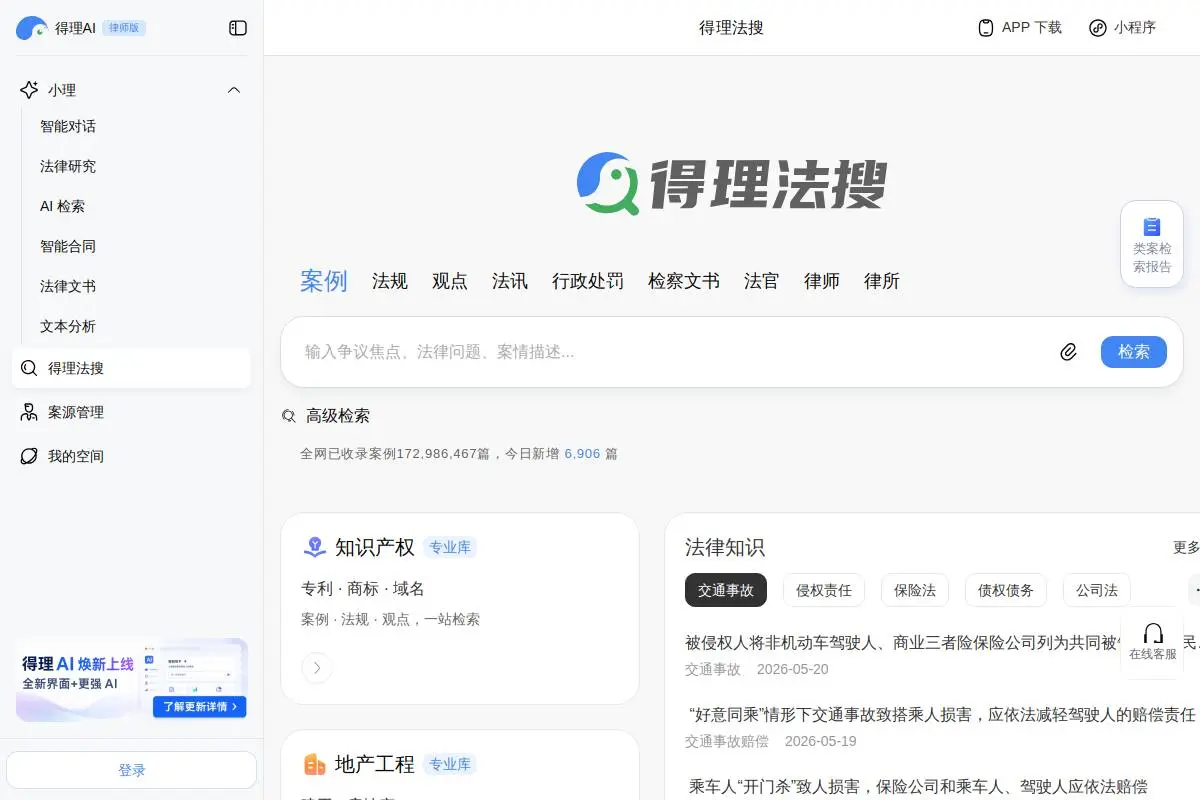
Task: Select the 观点 search tab
Action: point(450,281)
